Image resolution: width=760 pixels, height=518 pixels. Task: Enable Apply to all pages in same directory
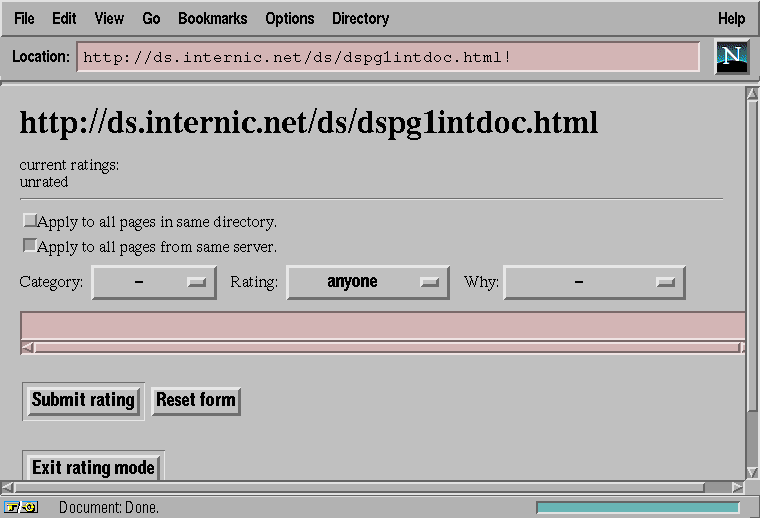[30, 221]
